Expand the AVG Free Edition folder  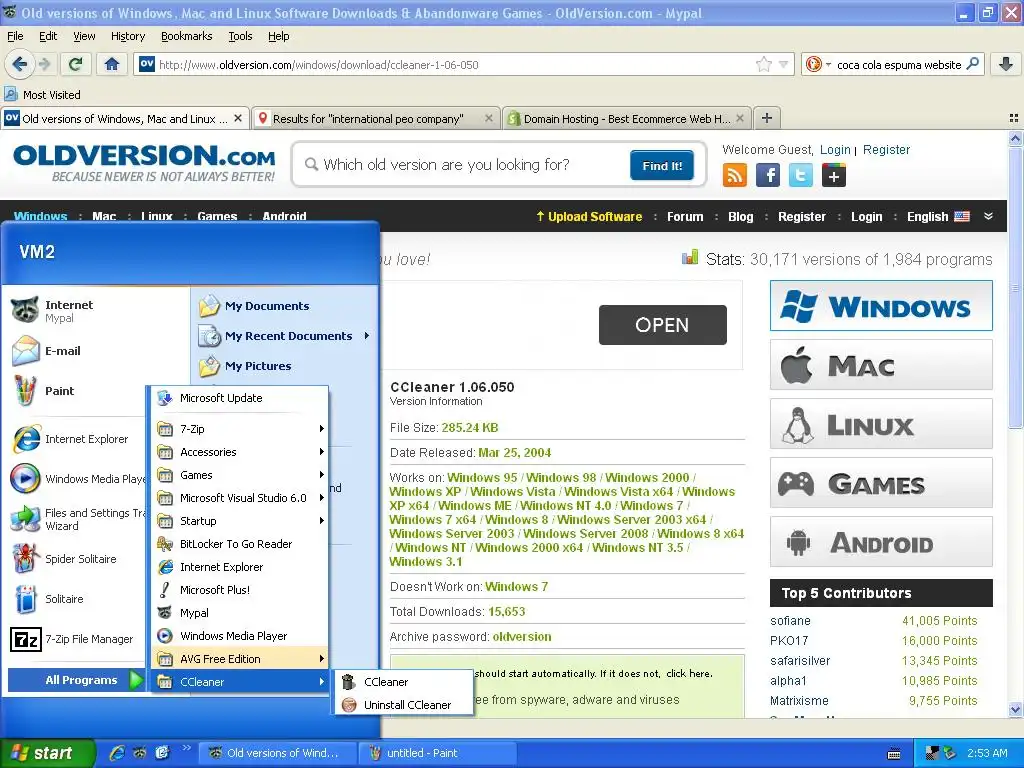[x=240, y=659]
